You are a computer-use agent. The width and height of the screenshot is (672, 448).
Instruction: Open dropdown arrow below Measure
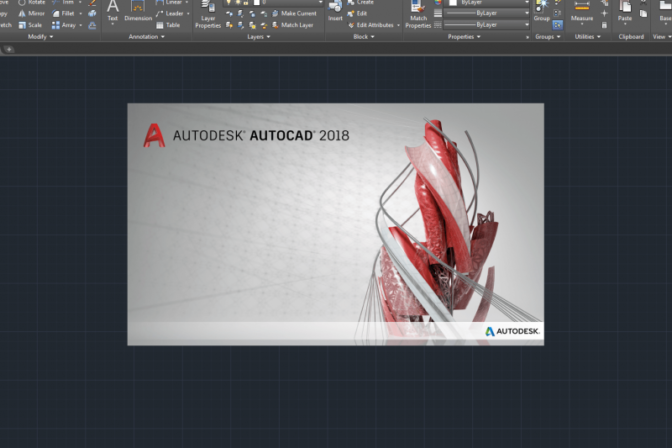point(582,24)
